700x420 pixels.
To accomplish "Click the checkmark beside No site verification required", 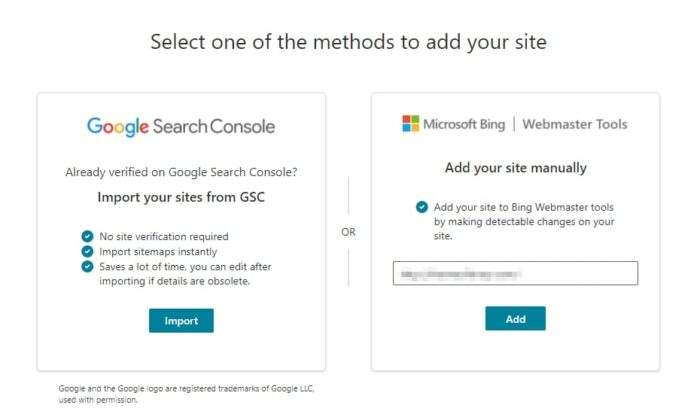I will coord(88,236).
